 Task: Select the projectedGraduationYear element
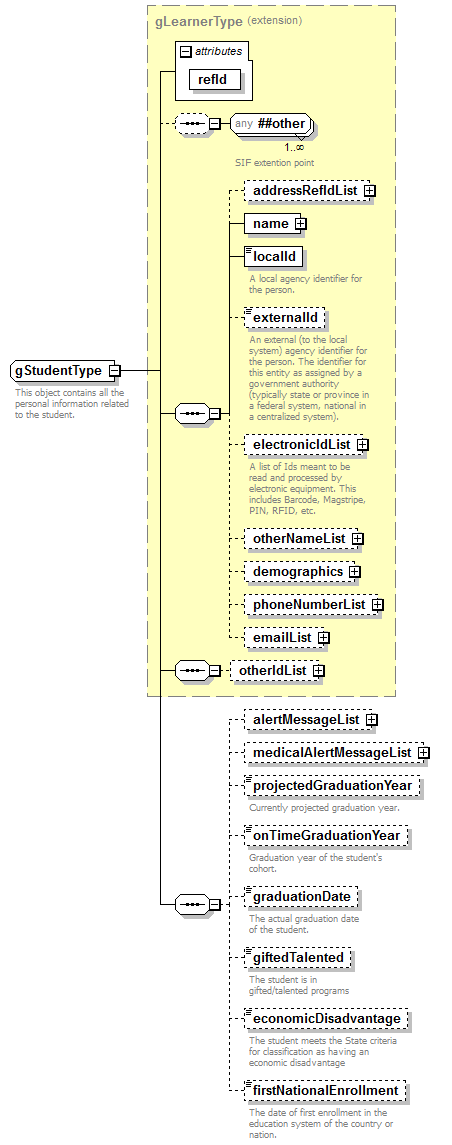pos(332,786)
